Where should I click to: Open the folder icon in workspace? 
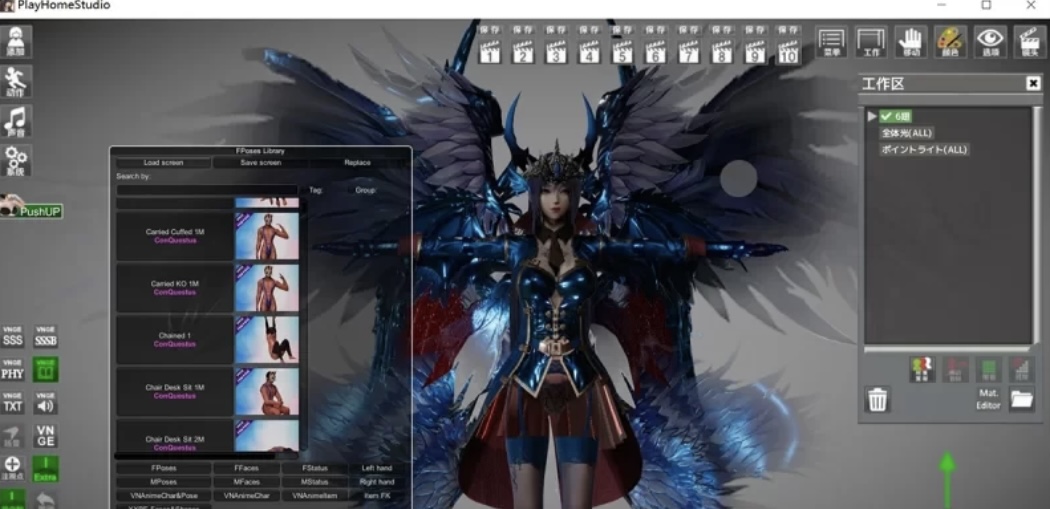pyautogui.click(x=1022, y=399)
